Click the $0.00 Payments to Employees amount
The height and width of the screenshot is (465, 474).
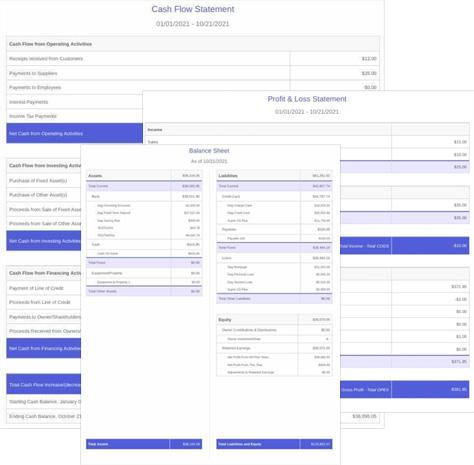370,87
